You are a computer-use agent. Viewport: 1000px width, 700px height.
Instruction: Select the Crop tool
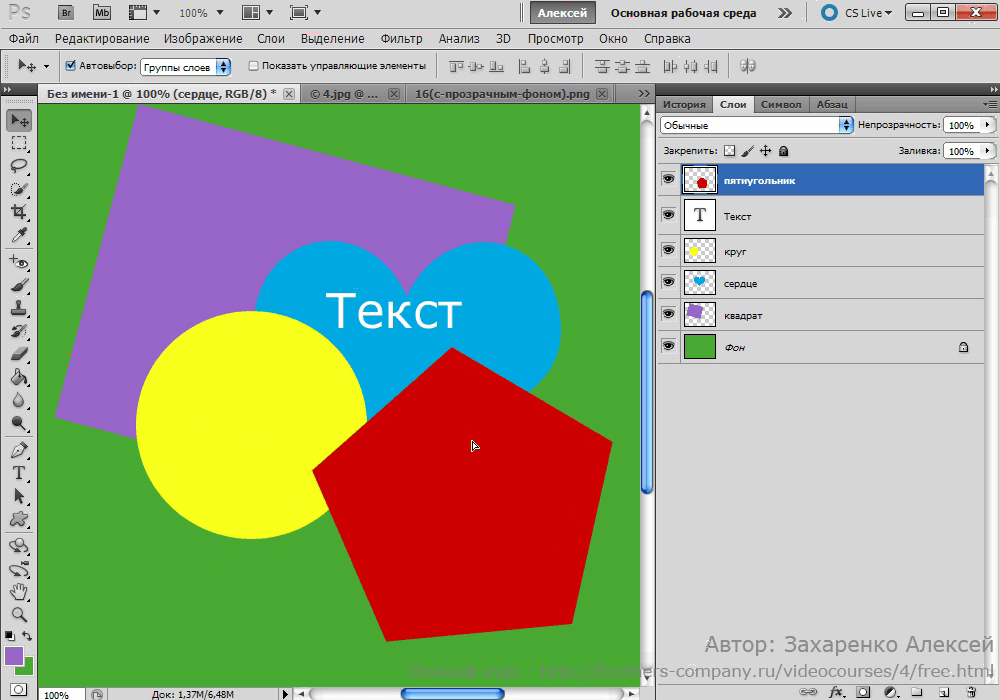(x=19, y=212)
